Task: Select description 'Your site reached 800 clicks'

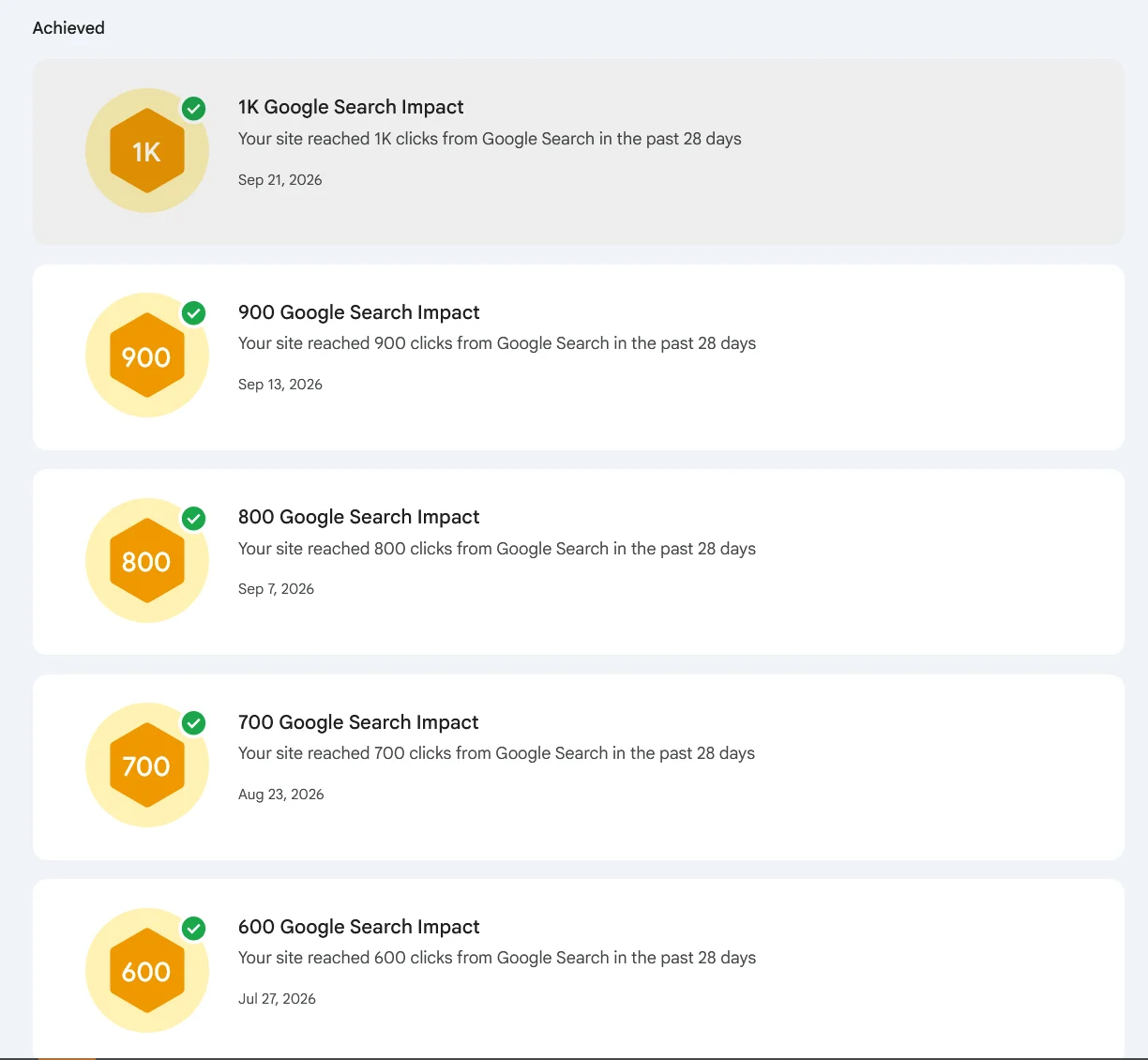Action: tap(497, 549)
